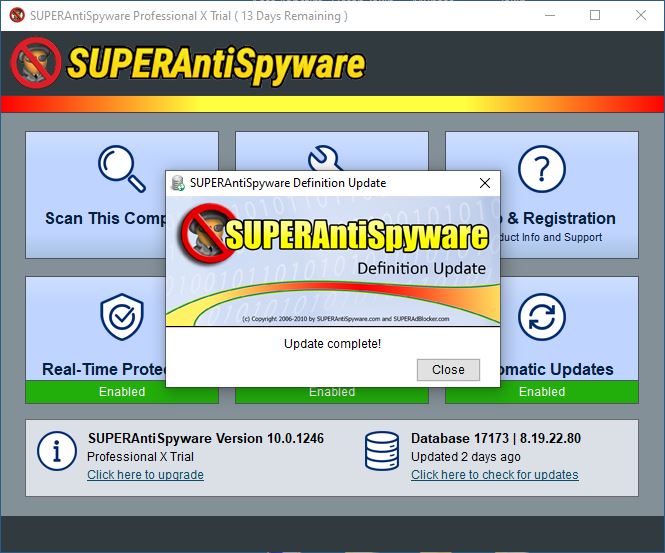Image resolution: width=665 pixels, height=553 pixels.
Task: Select 'Scan This Computer' tile label
Action: click(105, 218)
